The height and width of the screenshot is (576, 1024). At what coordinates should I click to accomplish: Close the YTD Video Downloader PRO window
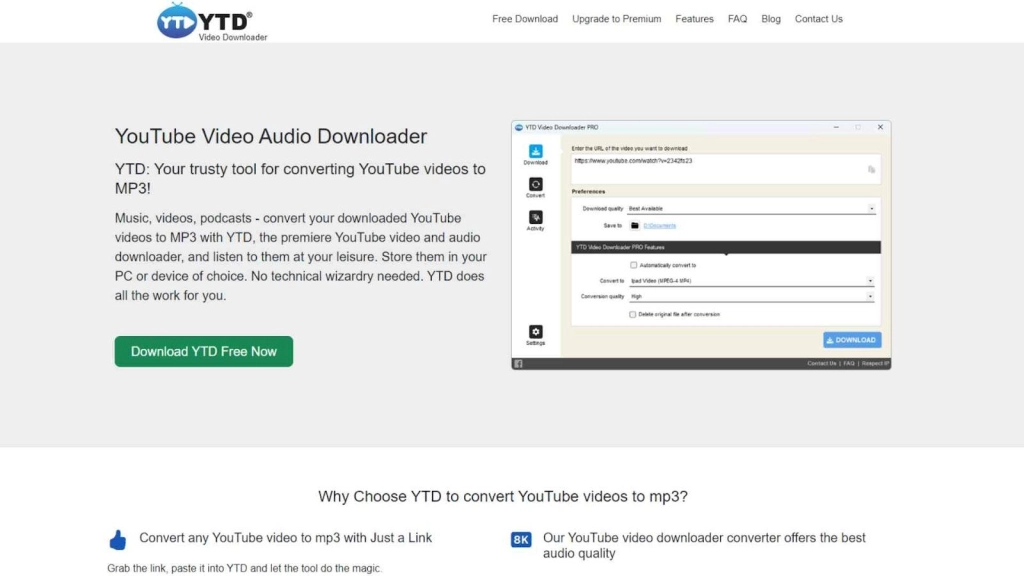[x=880, y=127]
